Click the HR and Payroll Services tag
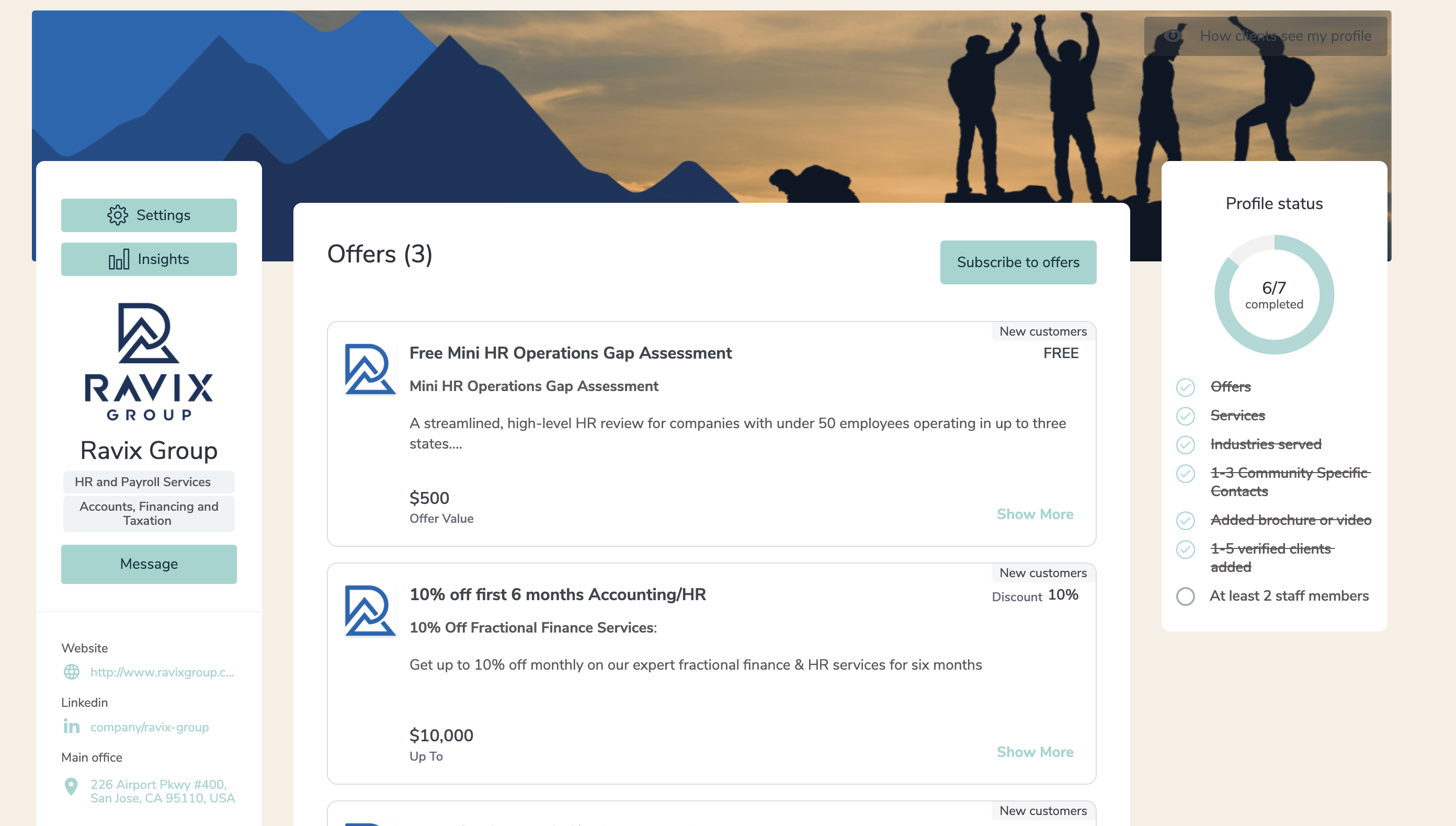 coord(149,481)
